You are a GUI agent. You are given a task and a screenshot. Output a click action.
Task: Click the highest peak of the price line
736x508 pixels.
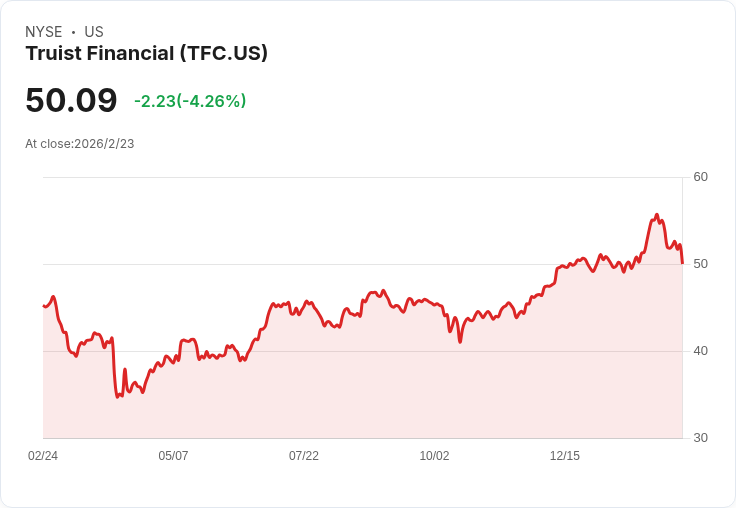point(656,214)
